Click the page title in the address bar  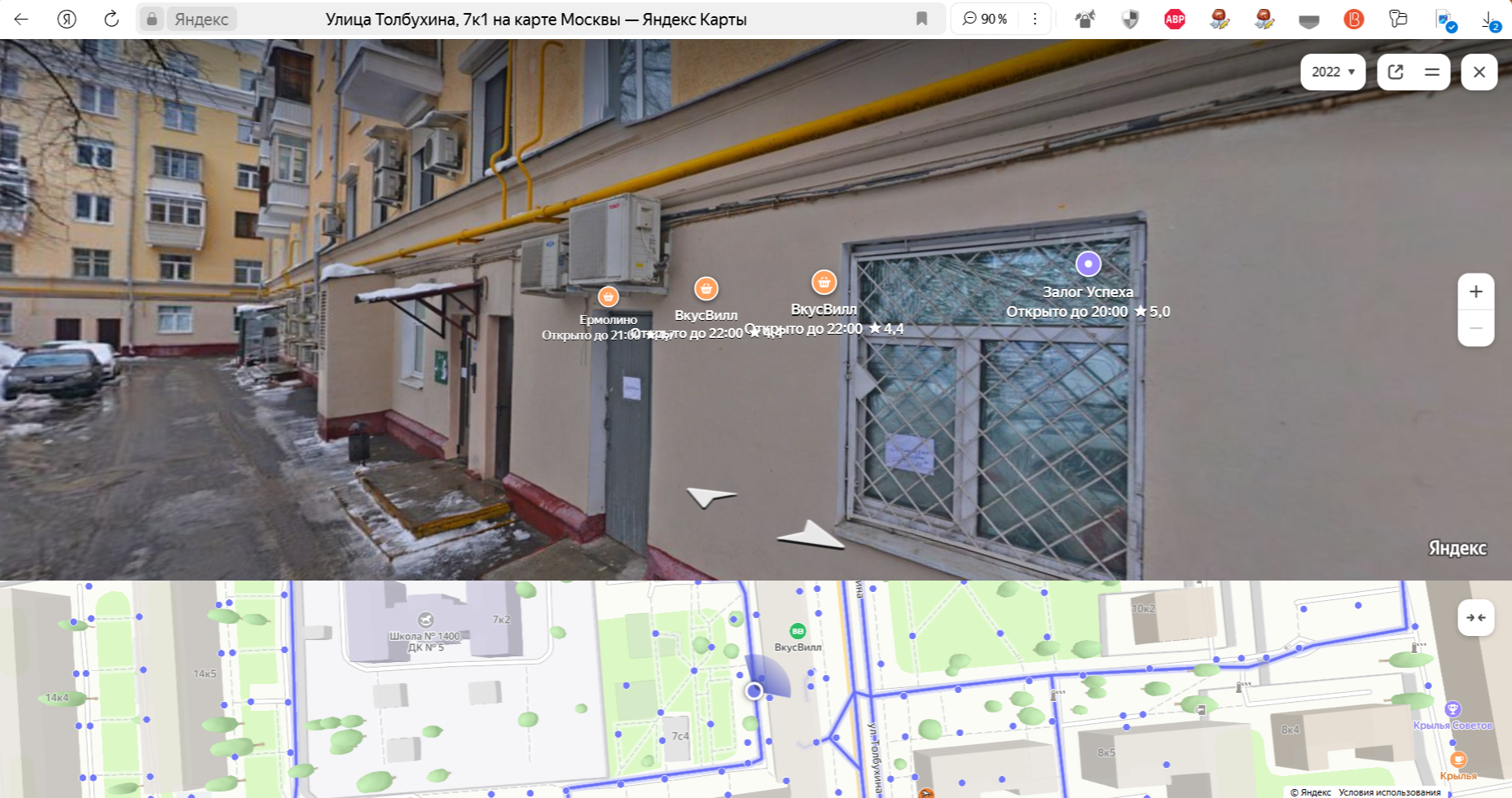pyautogui.click(x=536, y=19)
